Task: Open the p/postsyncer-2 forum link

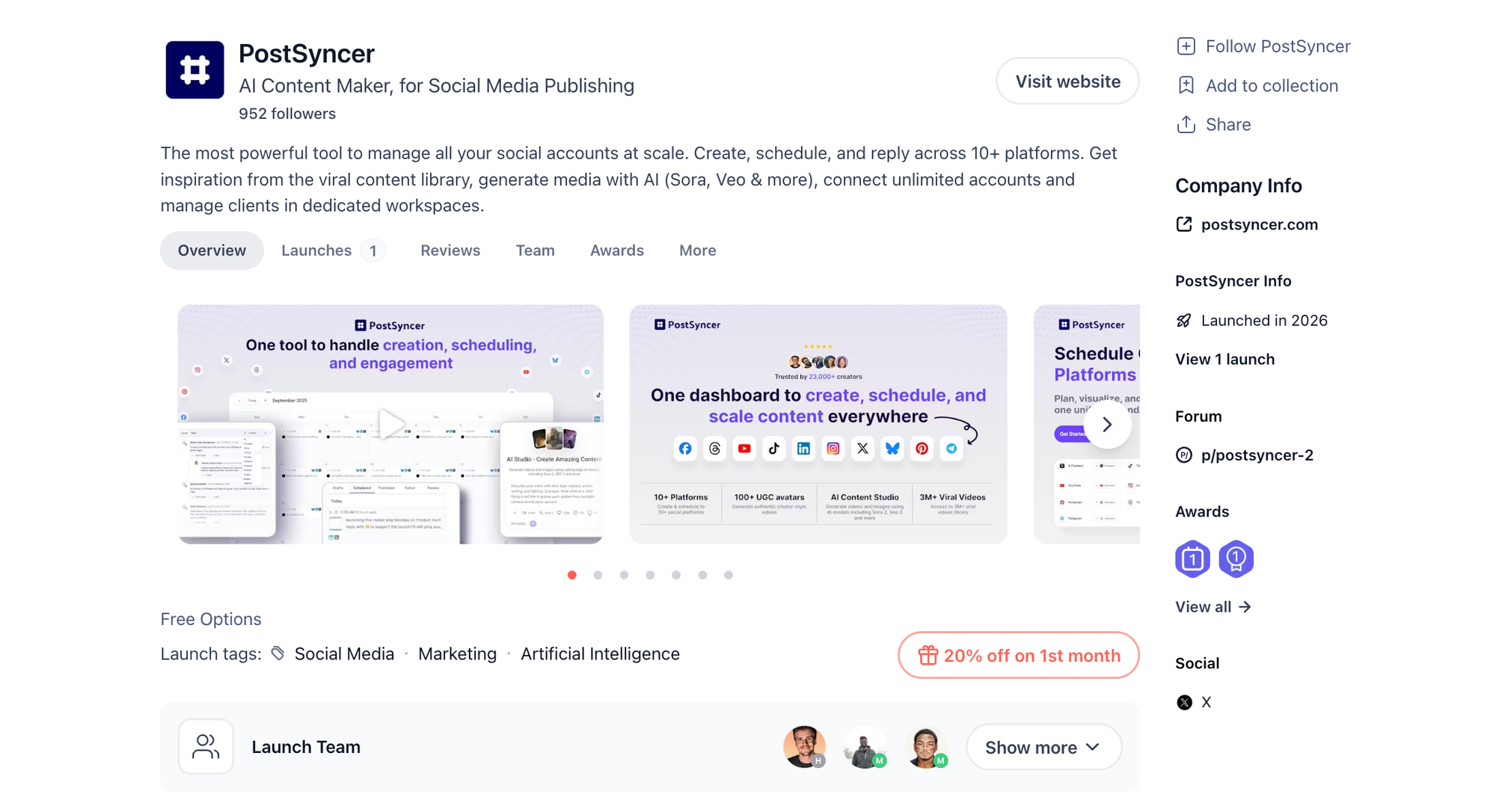Action: tap(1257, 455)
